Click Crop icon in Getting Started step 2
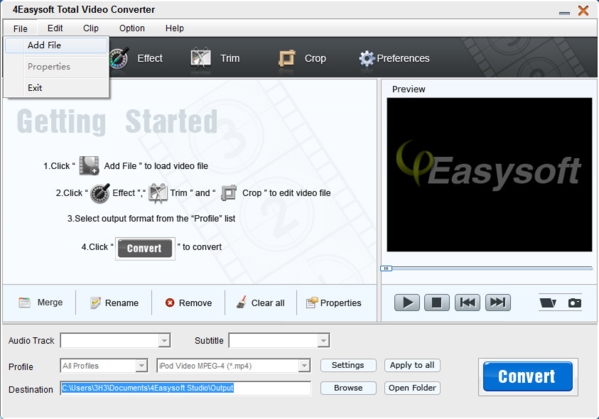Image resolution: width=599 pixels, height=419 pixels. 229,193
